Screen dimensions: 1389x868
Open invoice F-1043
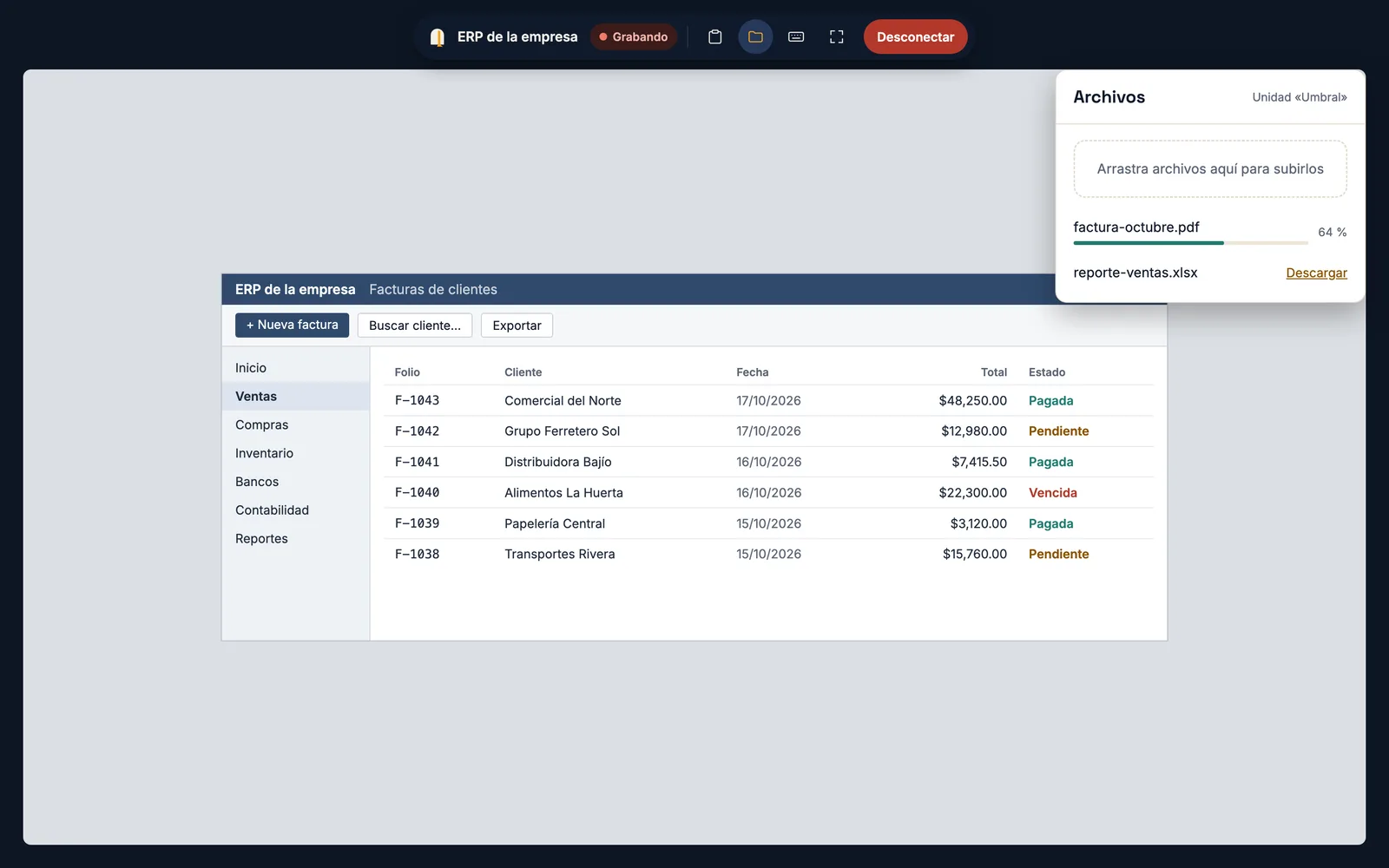click(x=417, y=400)
